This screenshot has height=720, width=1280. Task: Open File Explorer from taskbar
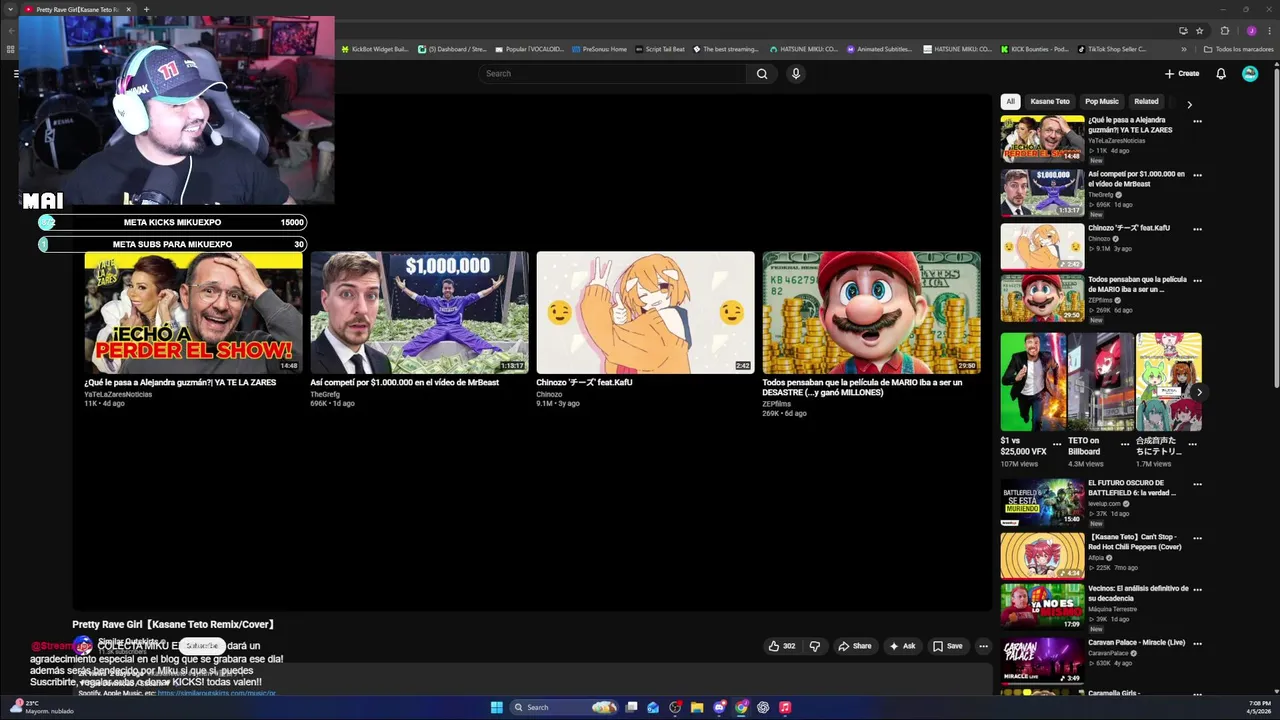[697, 707]
